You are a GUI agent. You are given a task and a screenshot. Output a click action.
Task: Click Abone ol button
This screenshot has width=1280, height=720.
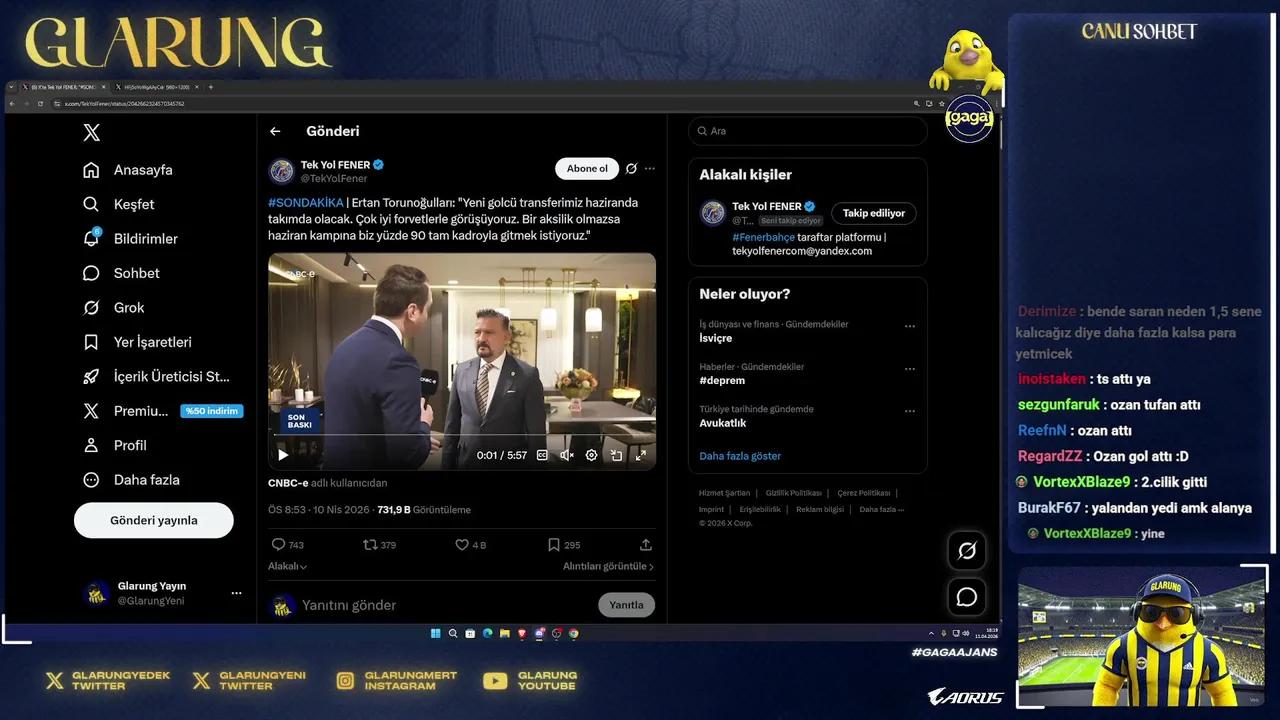pos(587,168)
